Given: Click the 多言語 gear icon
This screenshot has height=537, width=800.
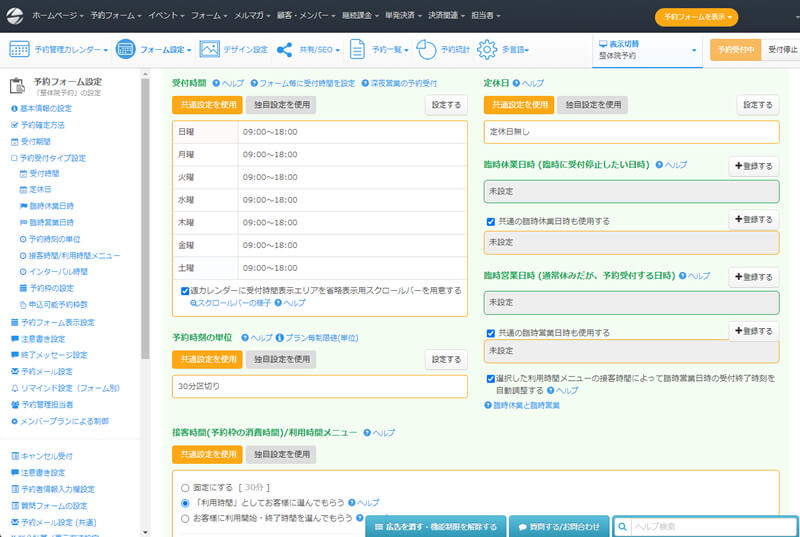Looking at the screenshot, I should (486, 49).
